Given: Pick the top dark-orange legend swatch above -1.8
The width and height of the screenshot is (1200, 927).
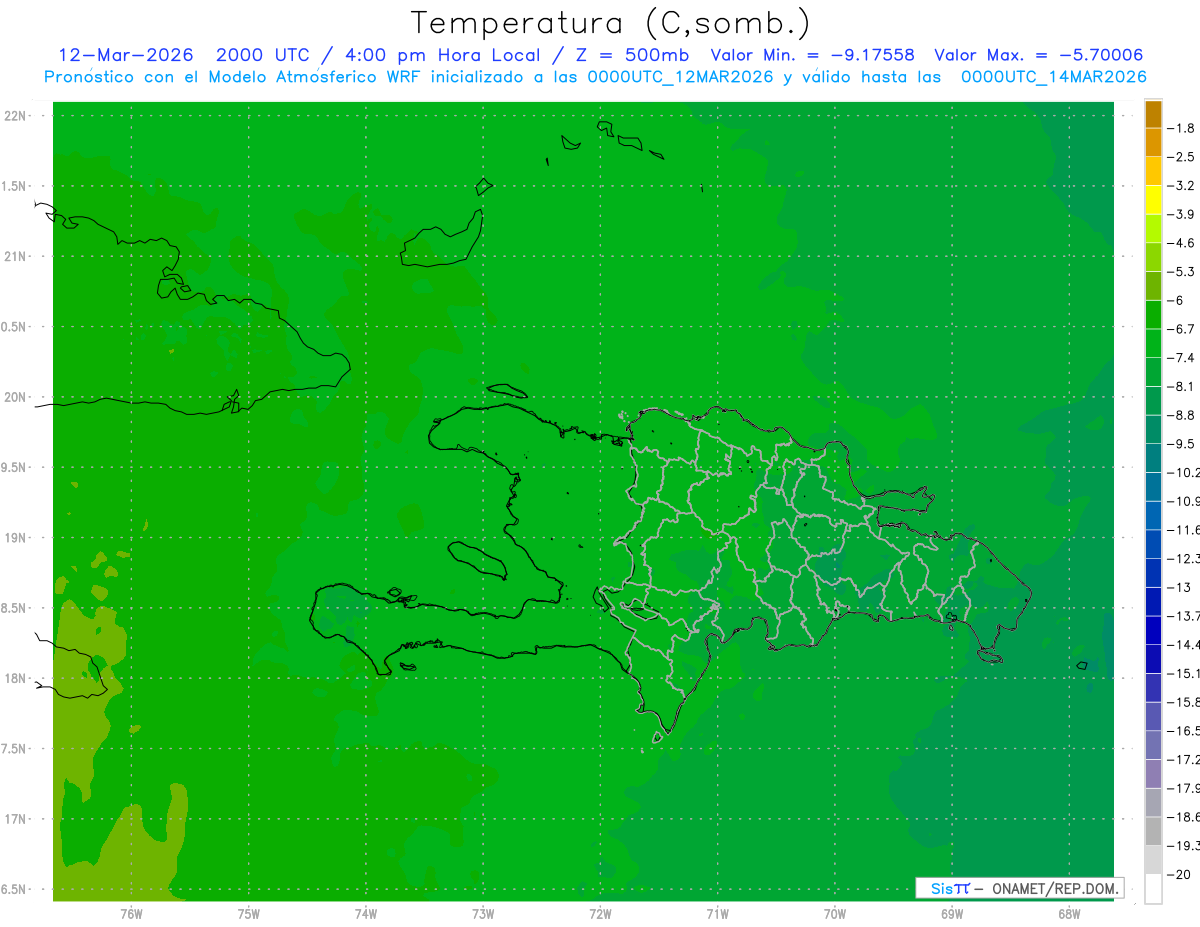Looking at the screenshot, I should tap(1153, 113).
